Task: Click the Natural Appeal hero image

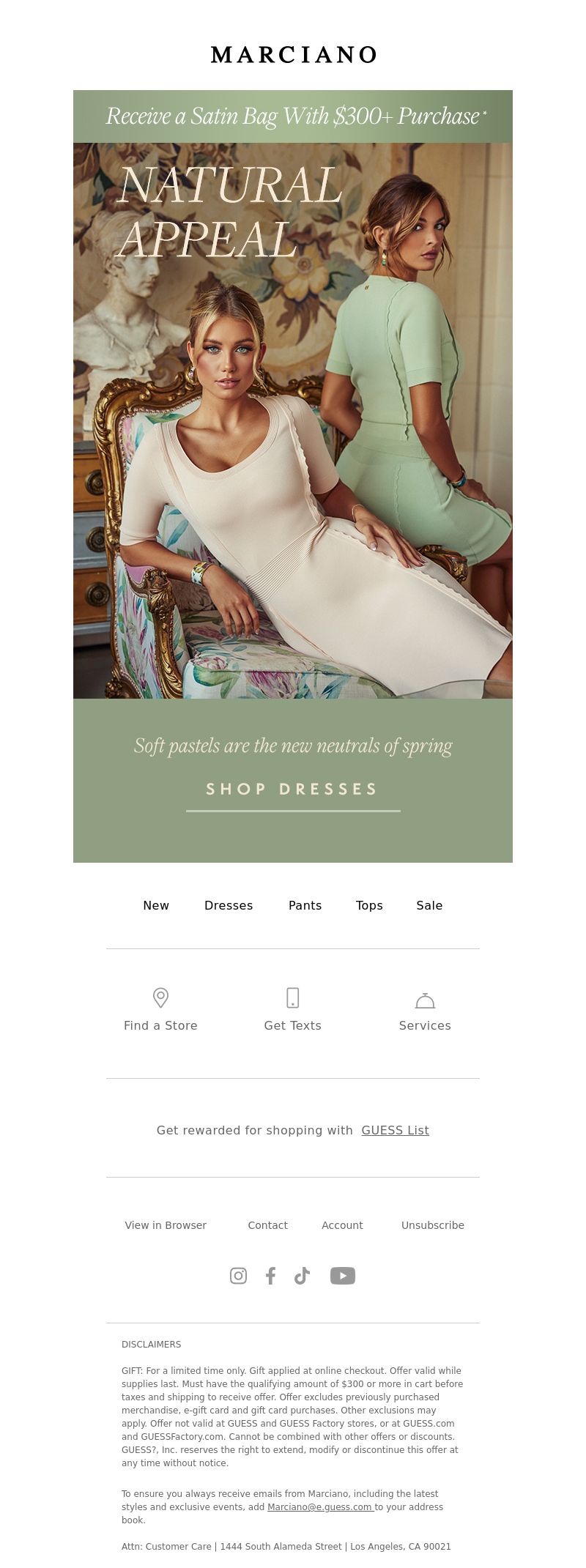Action: (x=293, y=420)
